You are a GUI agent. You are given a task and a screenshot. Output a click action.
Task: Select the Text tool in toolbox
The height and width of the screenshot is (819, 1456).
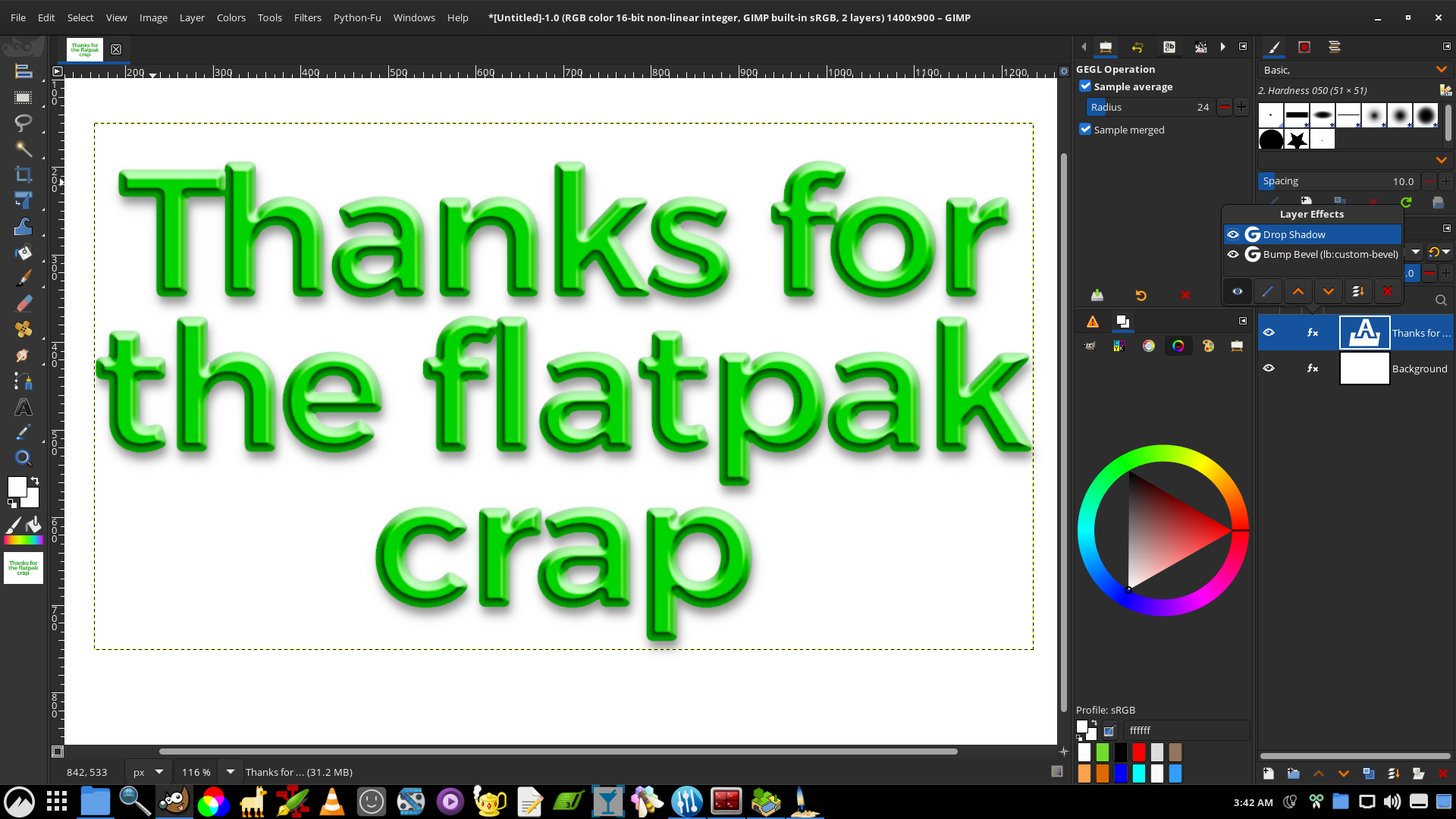tap(23, 408)
